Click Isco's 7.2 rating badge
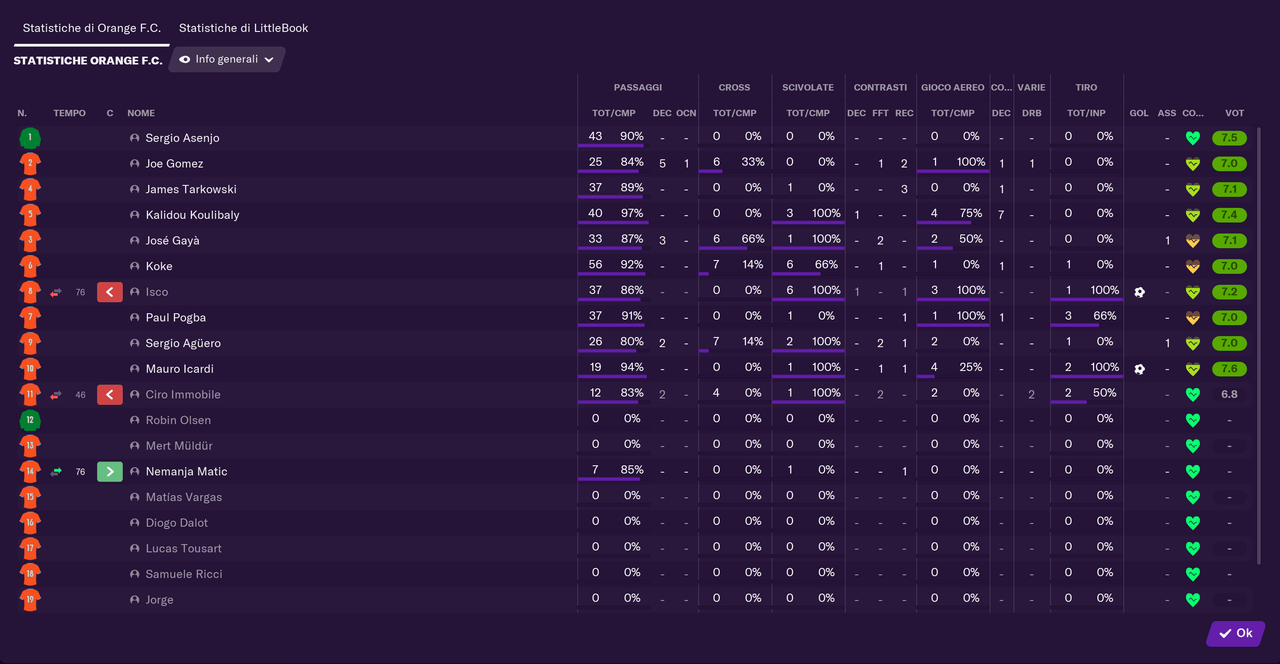The image size is (1280, 664). click(x=1229, y=292)
